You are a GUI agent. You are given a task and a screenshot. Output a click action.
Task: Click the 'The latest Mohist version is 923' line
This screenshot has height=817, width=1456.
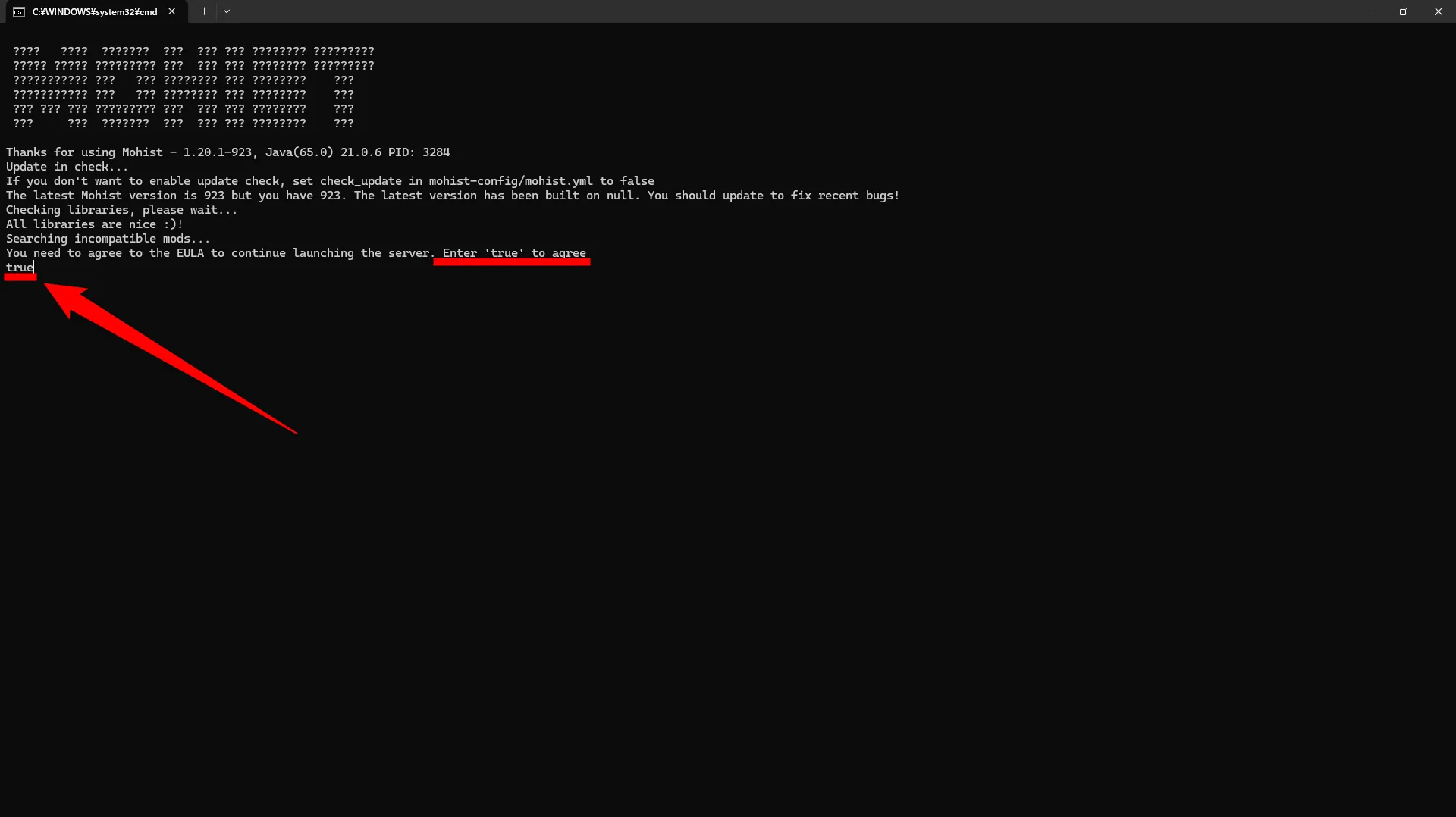[453, 196]
